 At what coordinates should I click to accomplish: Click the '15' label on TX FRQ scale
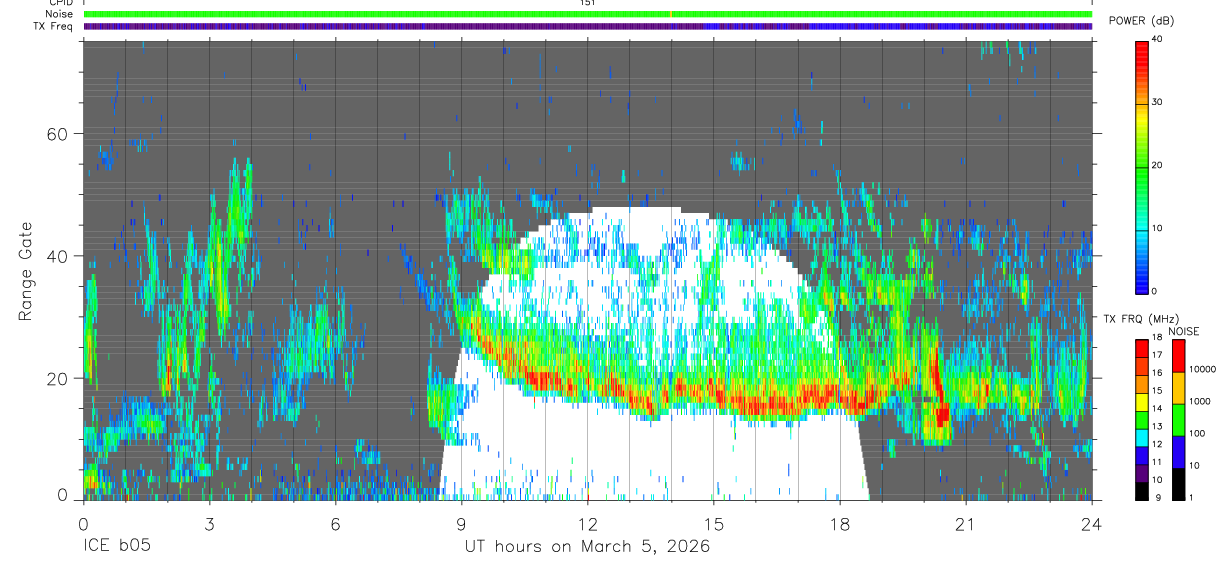click(1158, 390)
